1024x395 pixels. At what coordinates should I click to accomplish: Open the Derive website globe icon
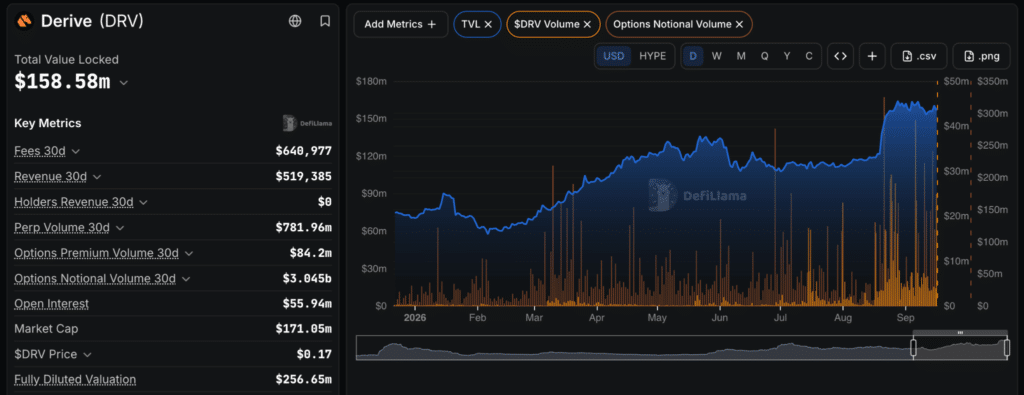point(295,21)
